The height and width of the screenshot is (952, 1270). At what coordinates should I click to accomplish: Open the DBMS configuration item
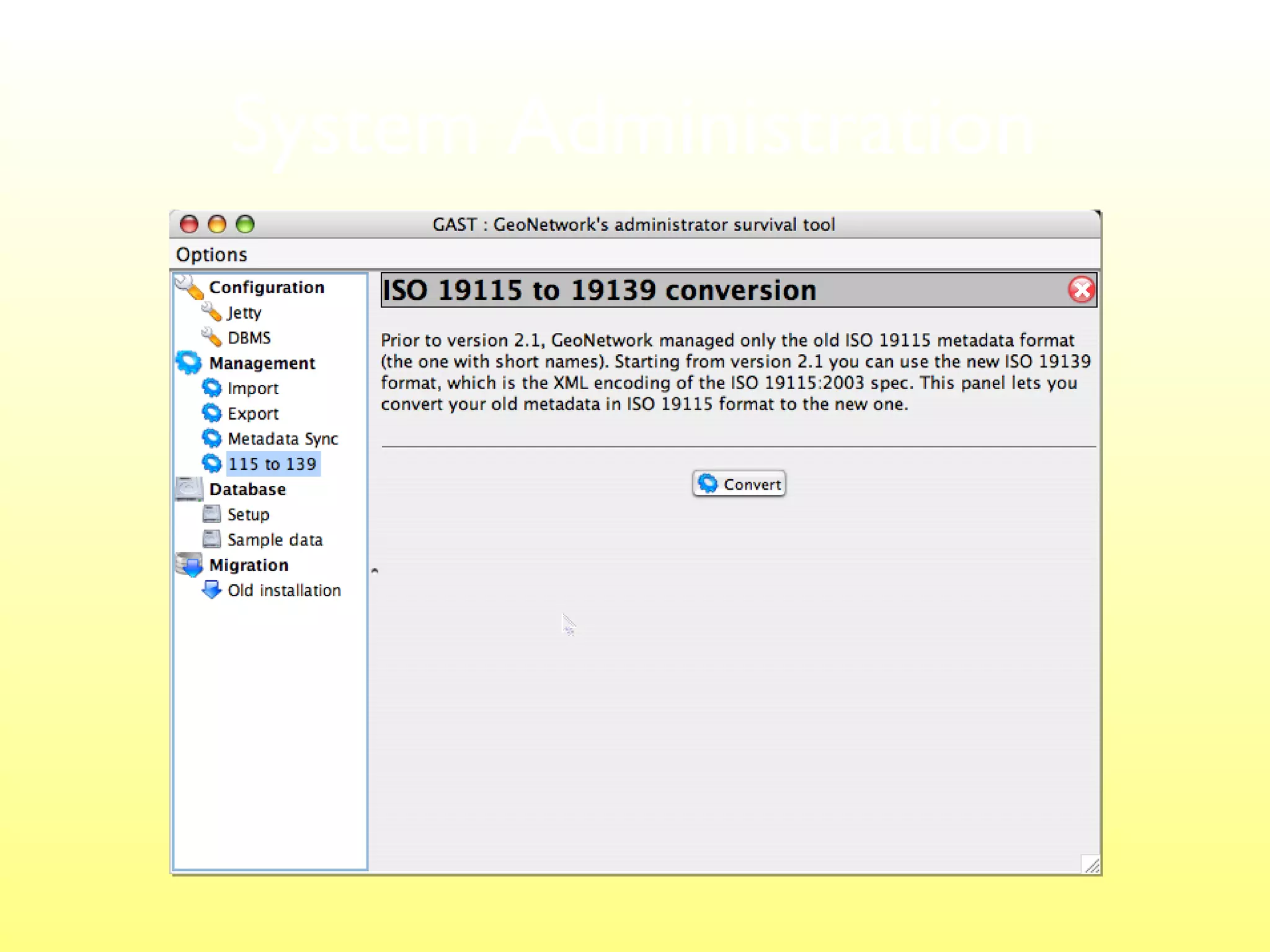(x=249, y=338)
